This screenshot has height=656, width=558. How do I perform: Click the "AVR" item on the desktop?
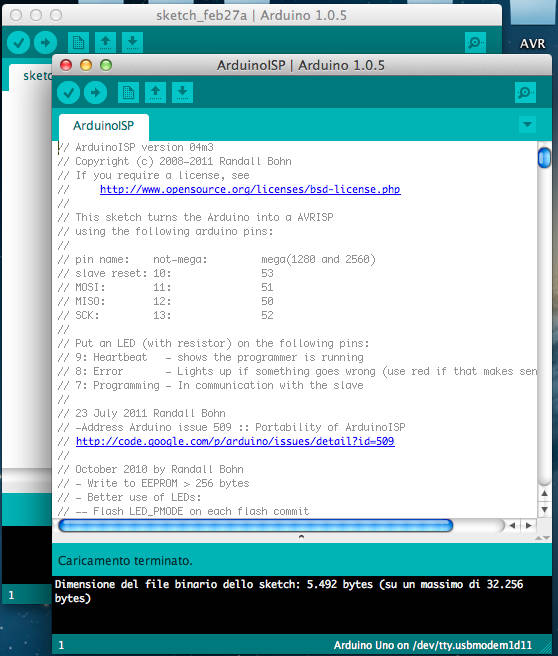(x=532, y=44)
